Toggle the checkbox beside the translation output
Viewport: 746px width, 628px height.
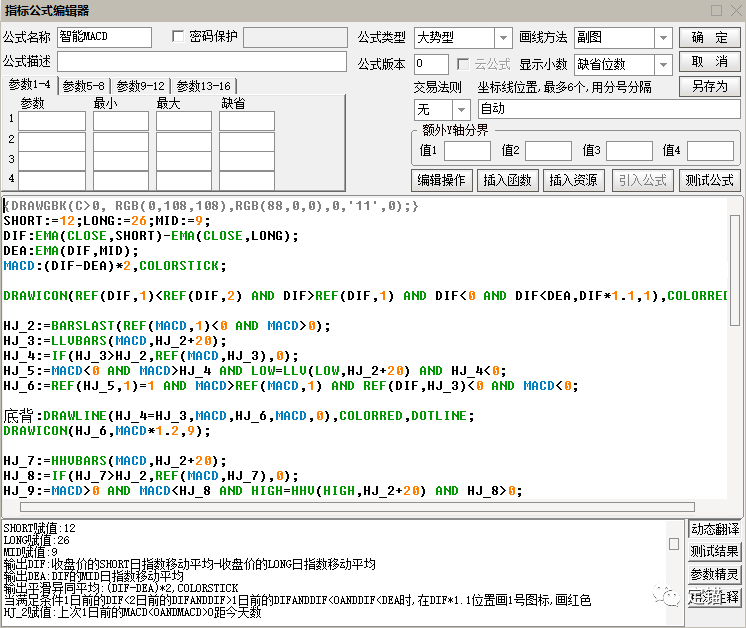[x=674, y=544]
